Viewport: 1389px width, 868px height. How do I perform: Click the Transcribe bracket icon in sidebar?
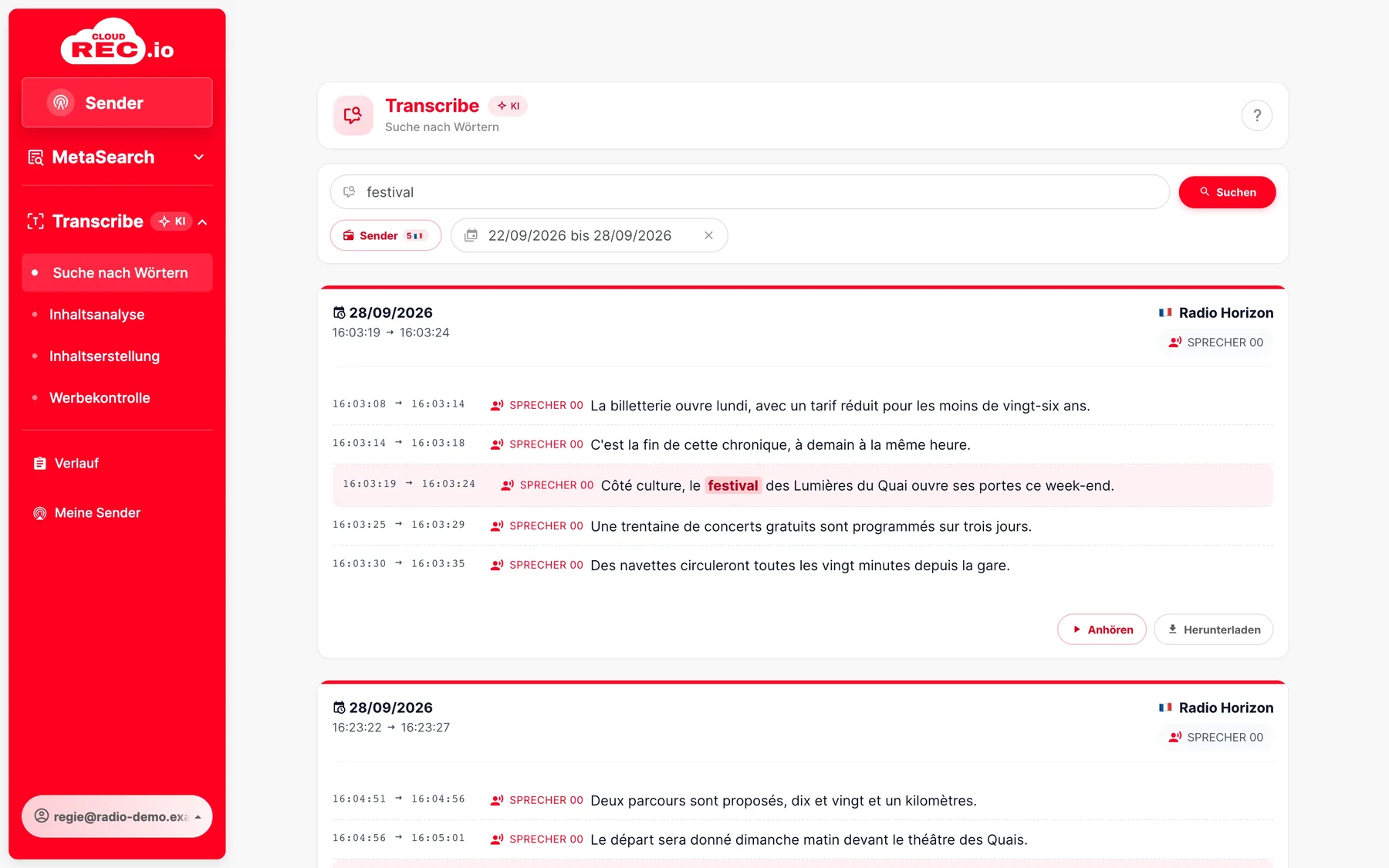(35, 221)
